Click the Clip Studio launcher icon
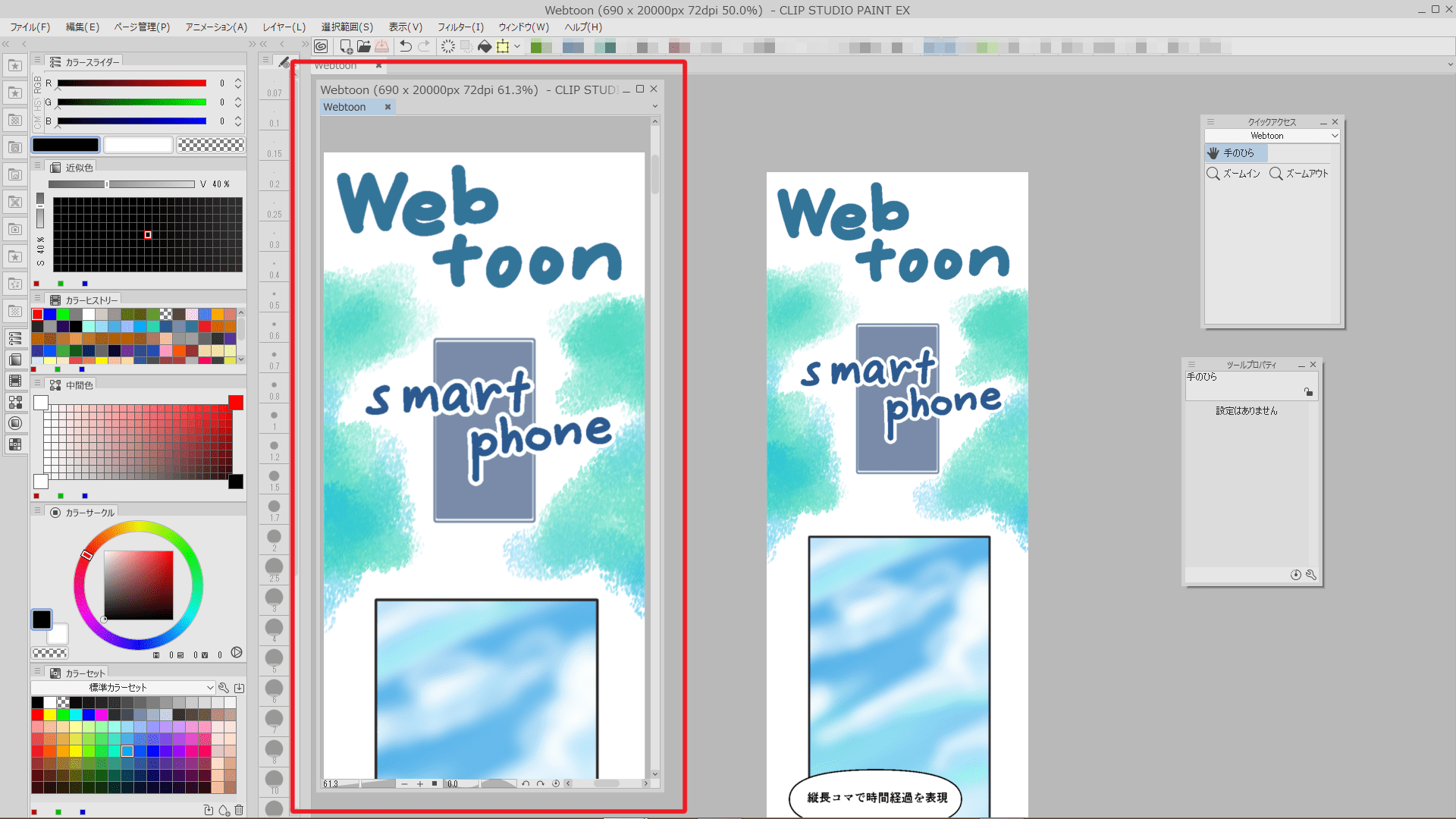 (322, 47)
